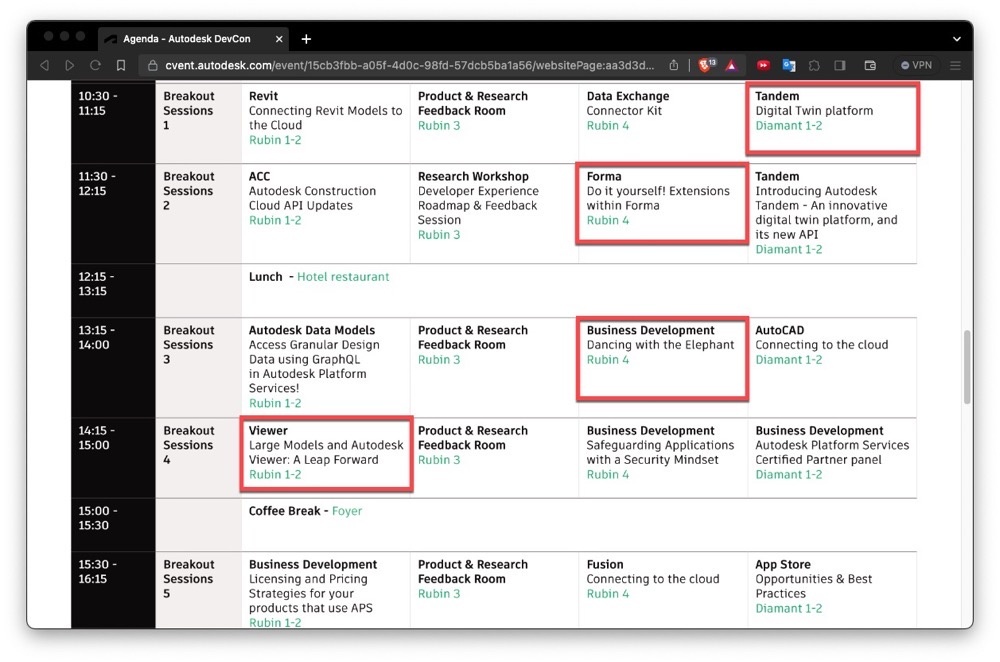
Task: Toggle the VPN button
Action: [x=916, y=65]
